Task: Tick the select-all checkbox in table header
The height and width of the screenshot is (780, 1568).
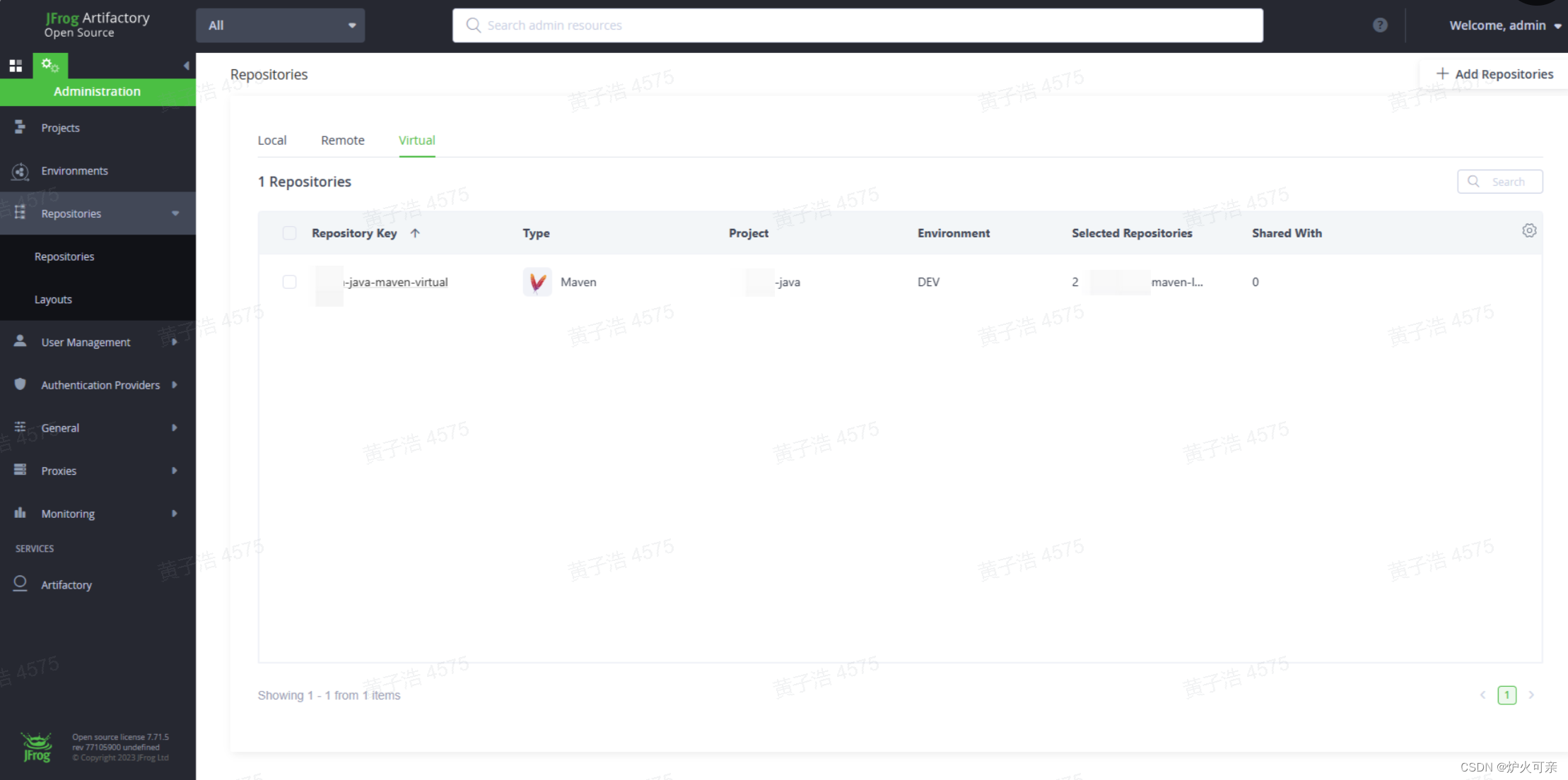Action: (x=289, y=233)
